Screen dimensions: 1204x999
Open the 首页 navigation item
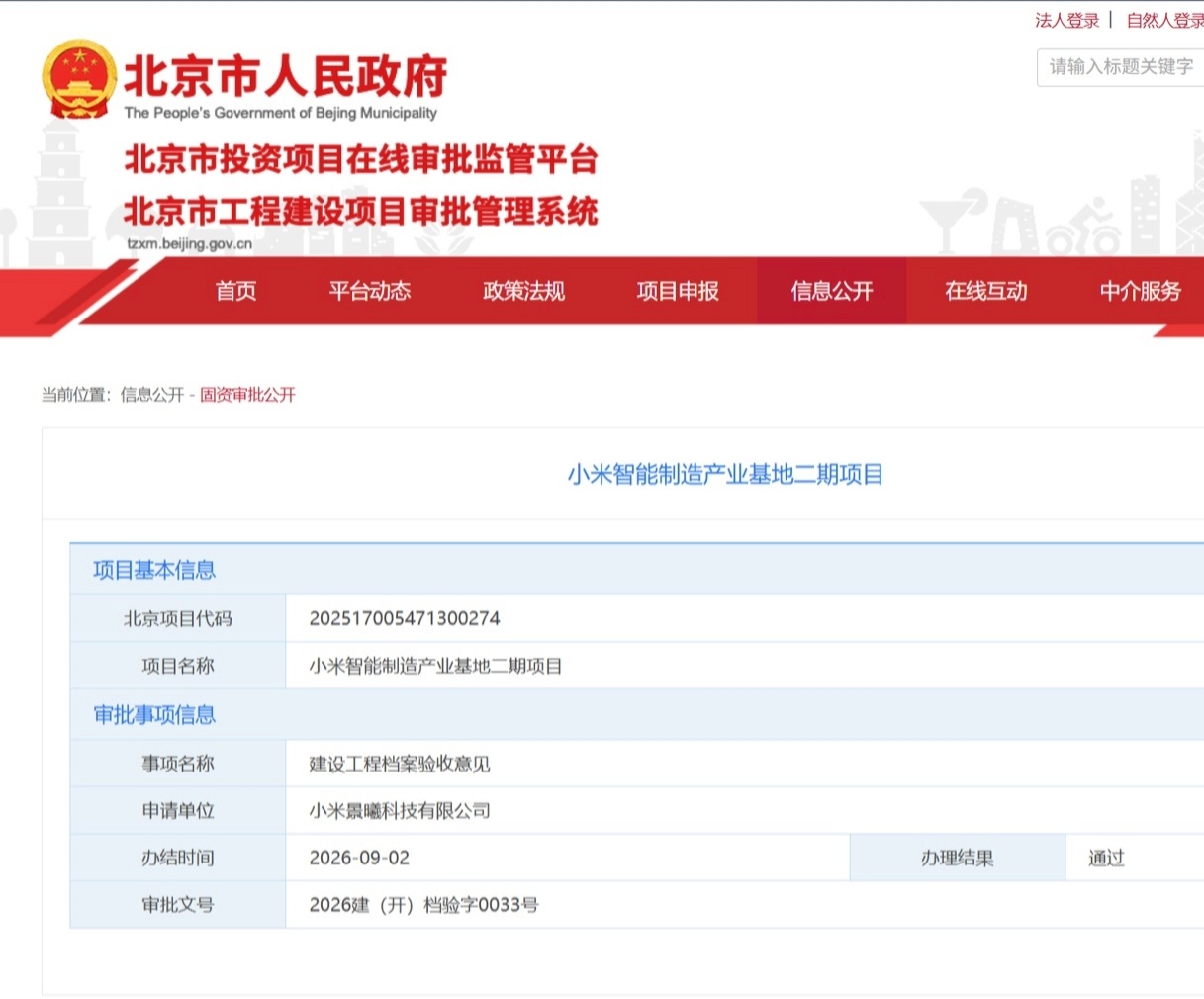click(235, 291)
